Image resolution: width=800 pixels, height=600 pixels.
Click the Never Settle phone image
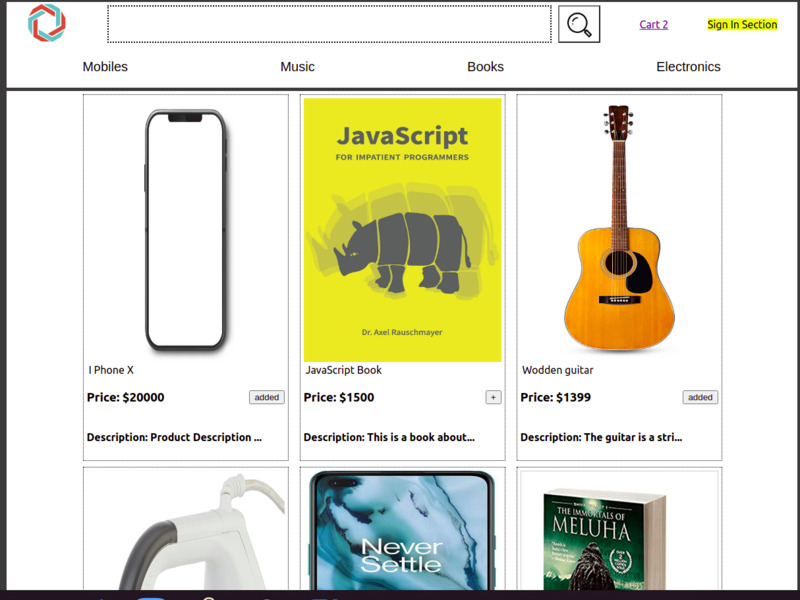click(403, 531)
